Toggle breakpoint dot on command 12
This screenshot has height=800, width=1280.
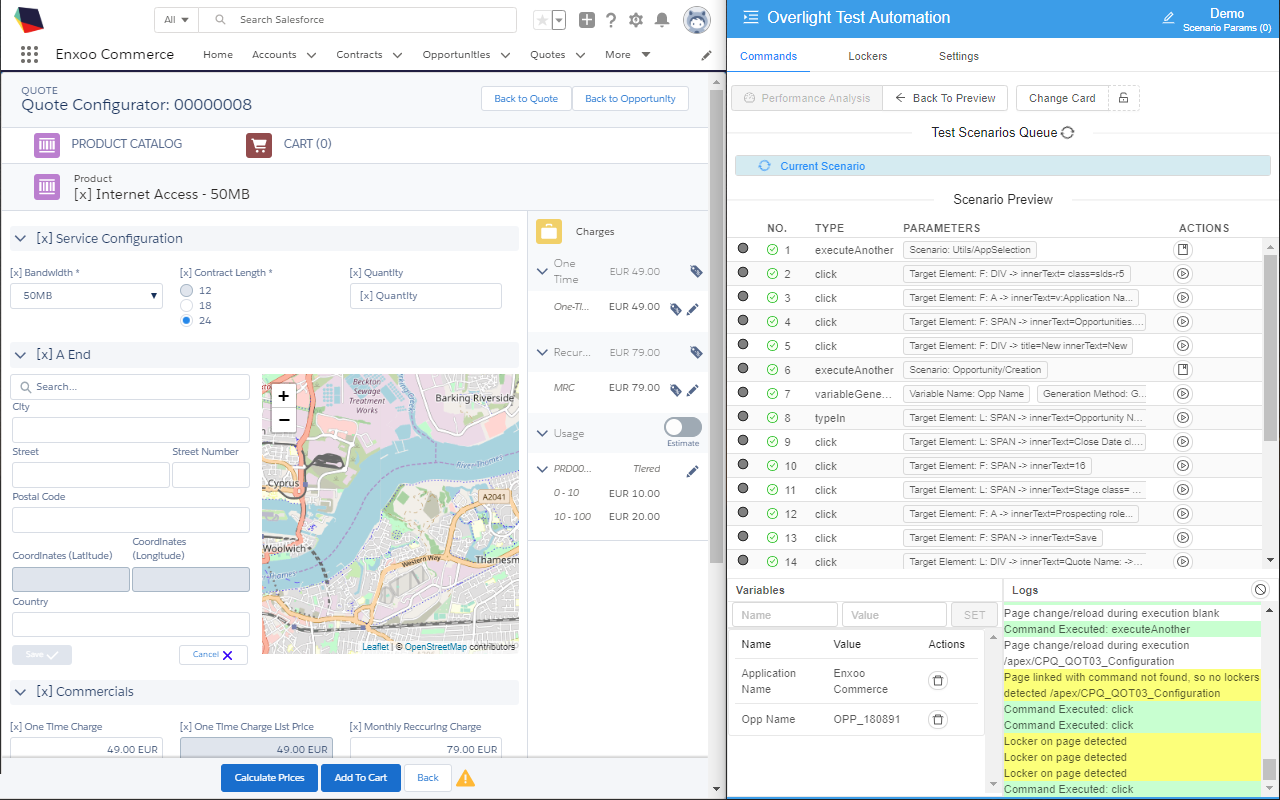pos(743,512)
